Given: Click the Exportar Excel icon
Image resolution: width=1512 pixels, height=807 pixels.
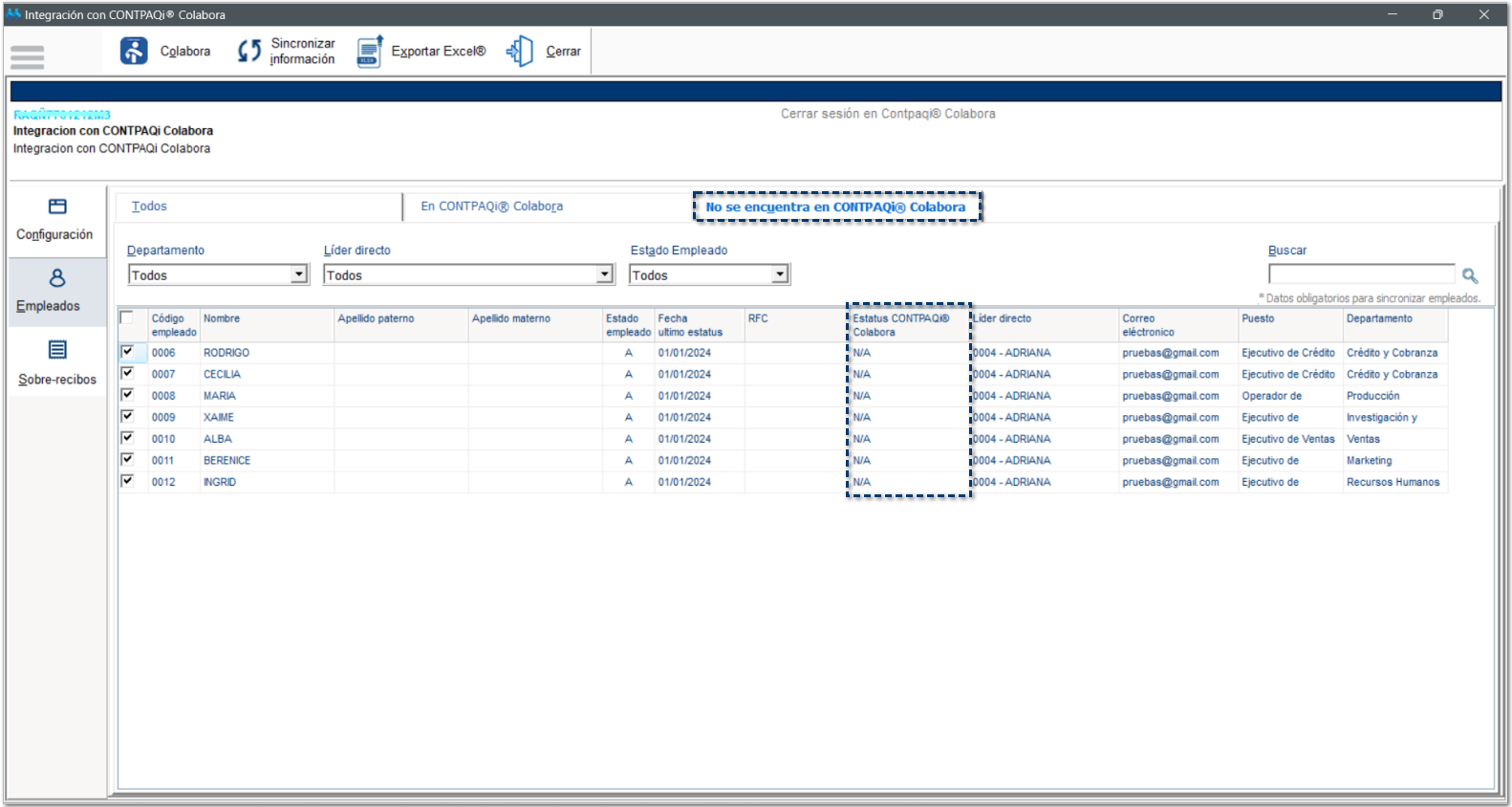Looking at the screenshot, I should click(x=370, y=51).
